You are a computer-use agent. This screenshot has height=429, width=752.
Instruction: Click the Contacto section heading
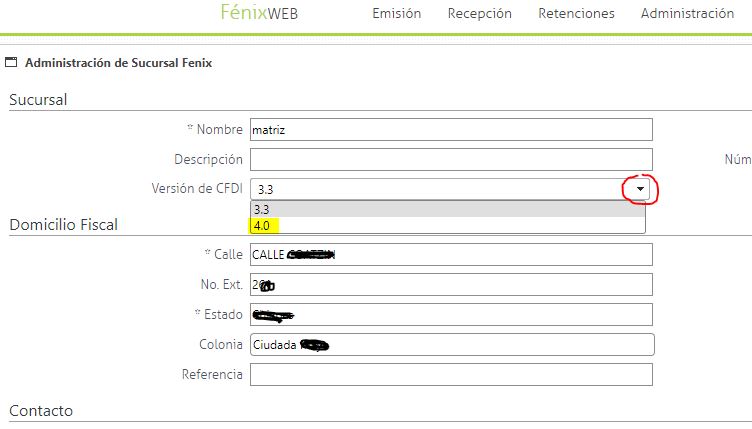41,411
